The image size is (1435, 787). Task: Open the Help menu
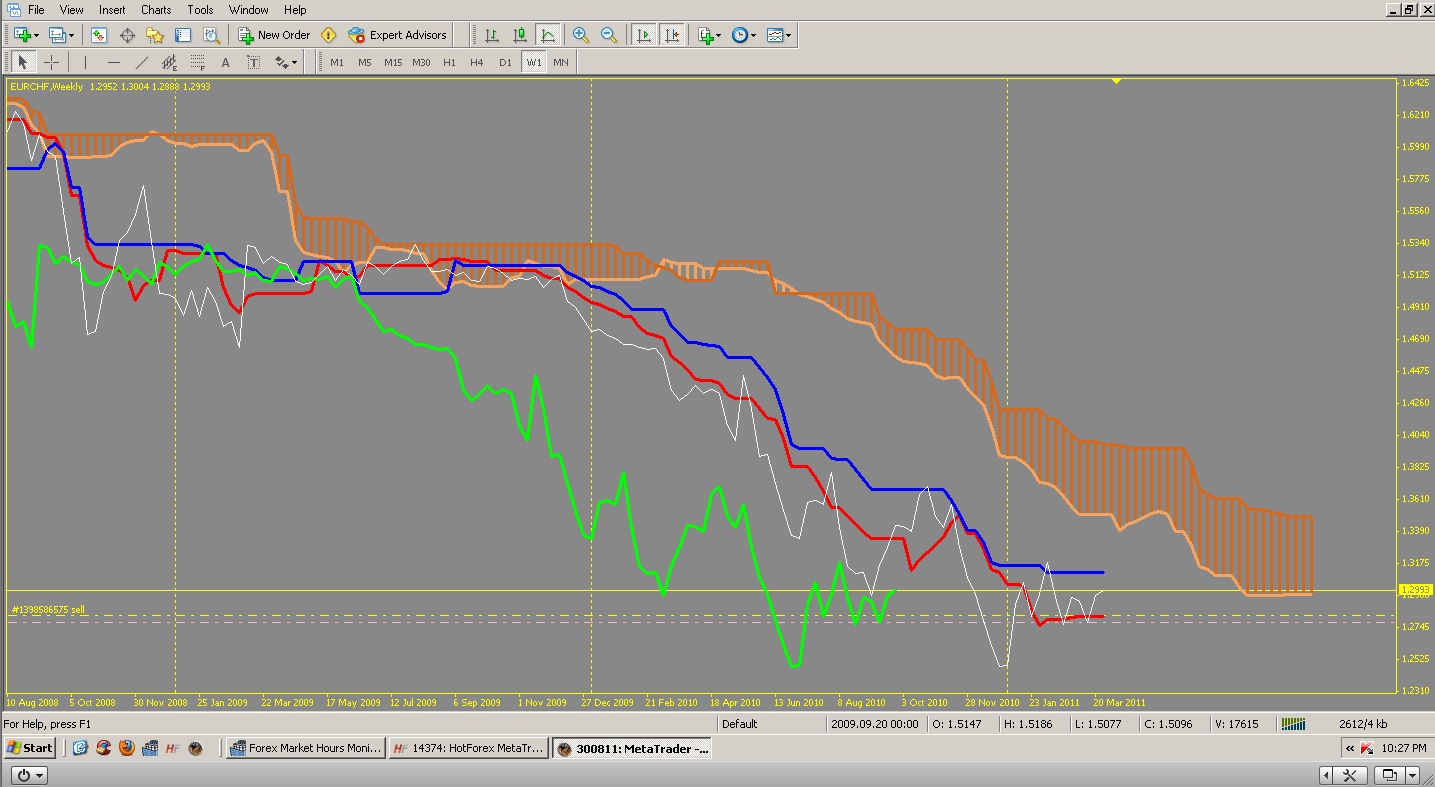295,10
